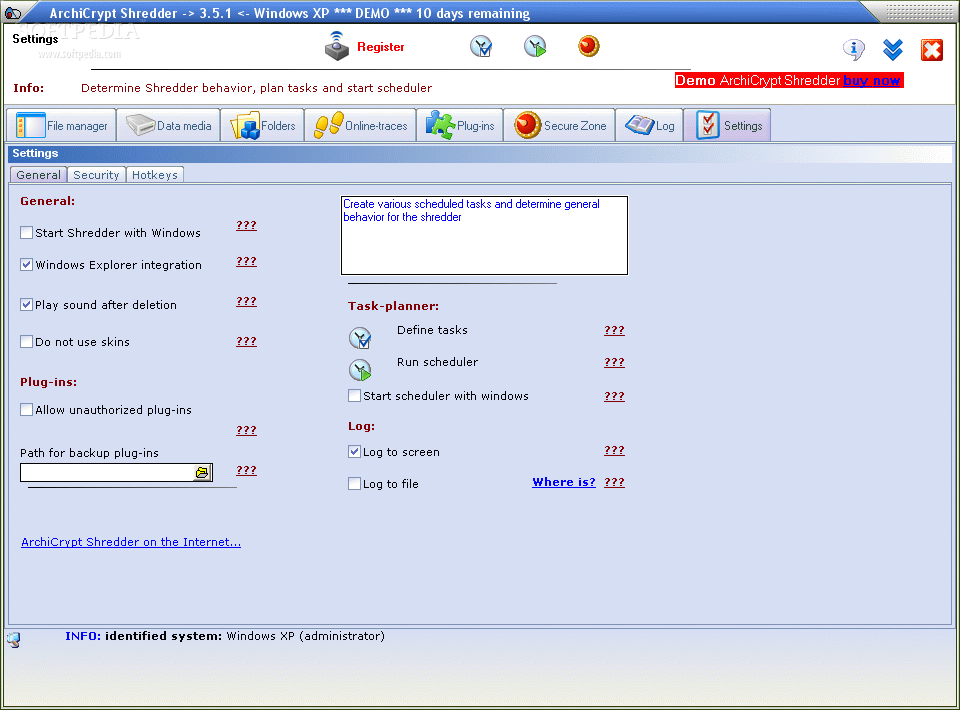
Task: Select the Settings main tab
Action: [727, 125]
